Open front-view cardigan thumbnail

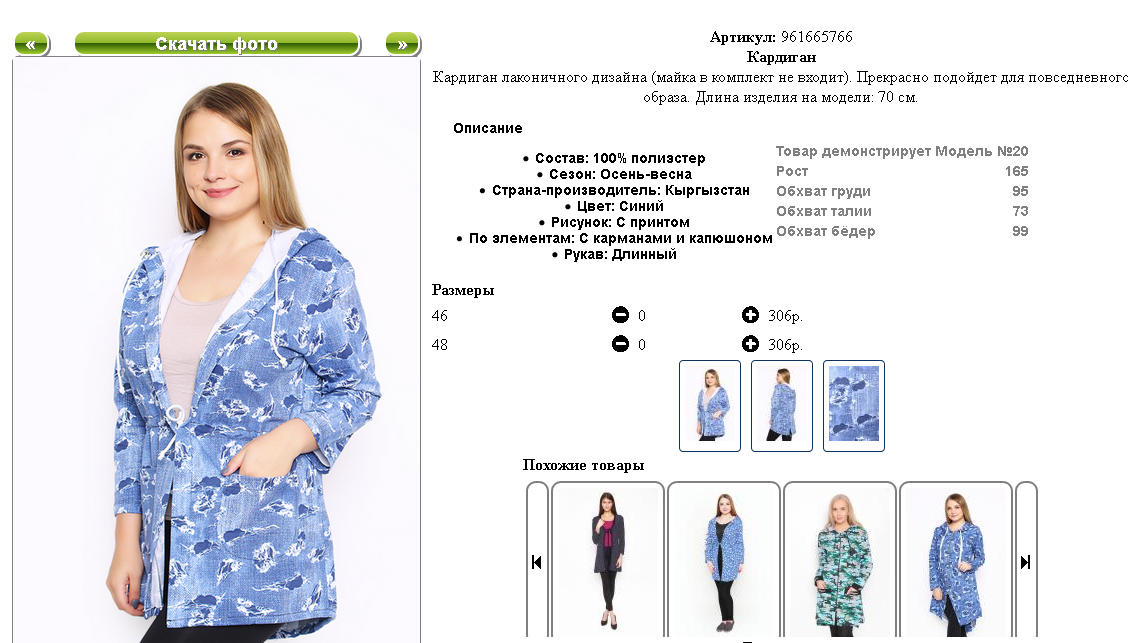tap(710, 406)
